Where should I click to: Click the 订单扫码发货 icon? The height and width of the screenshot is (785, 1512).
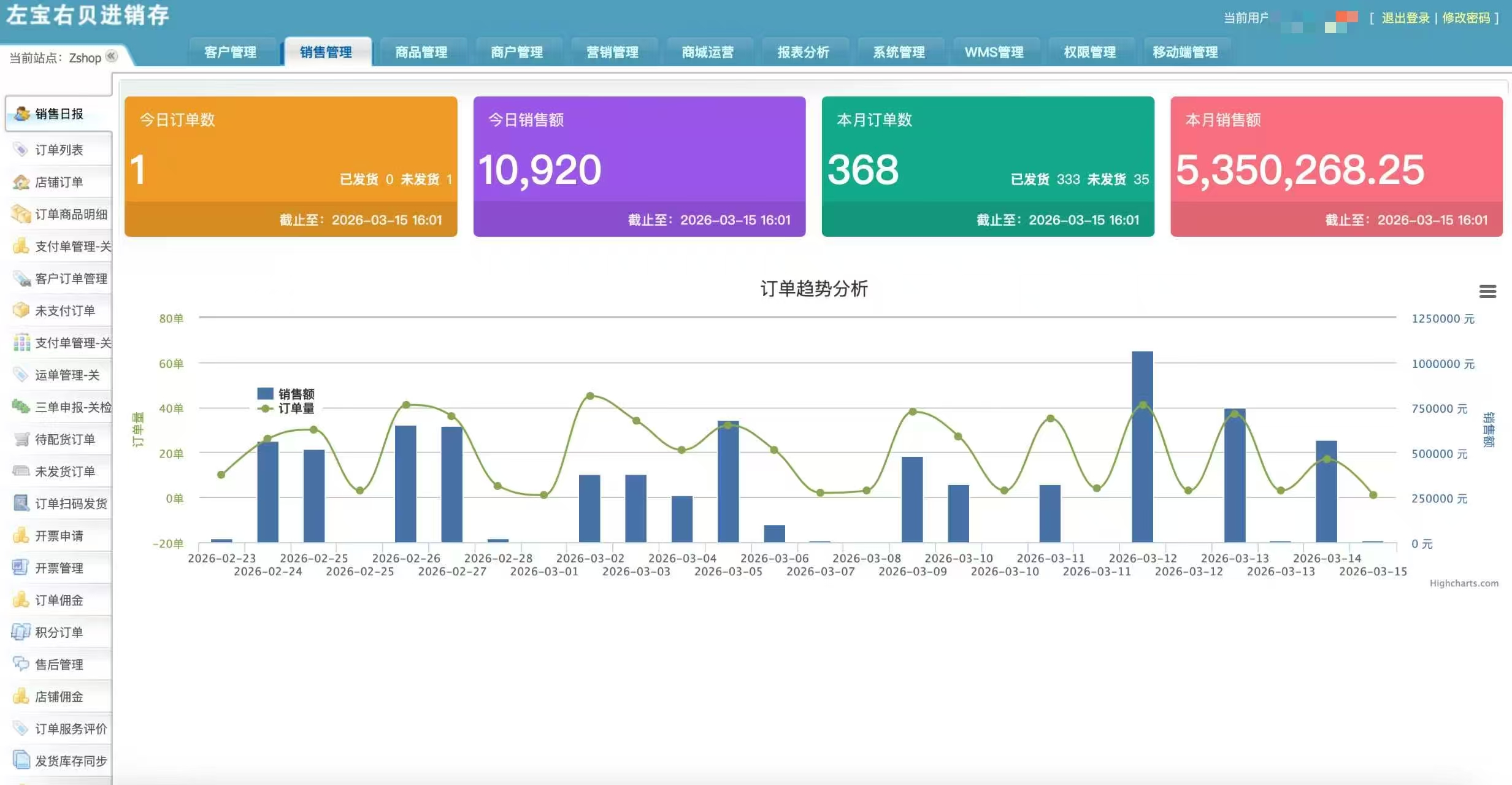(21, 504)
